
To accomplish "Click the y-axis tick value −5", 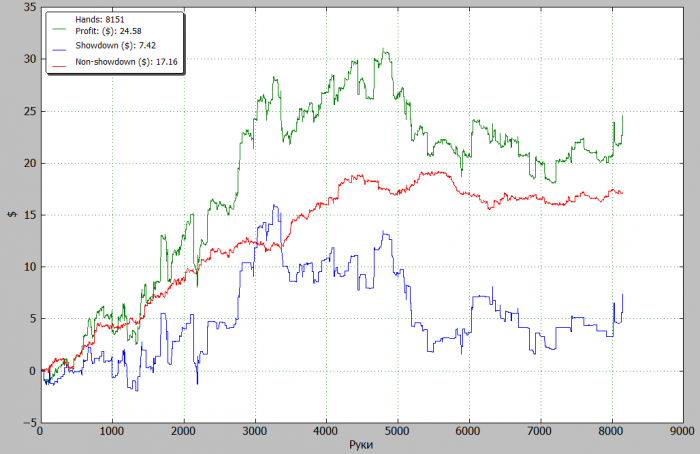I will point(30,422).
